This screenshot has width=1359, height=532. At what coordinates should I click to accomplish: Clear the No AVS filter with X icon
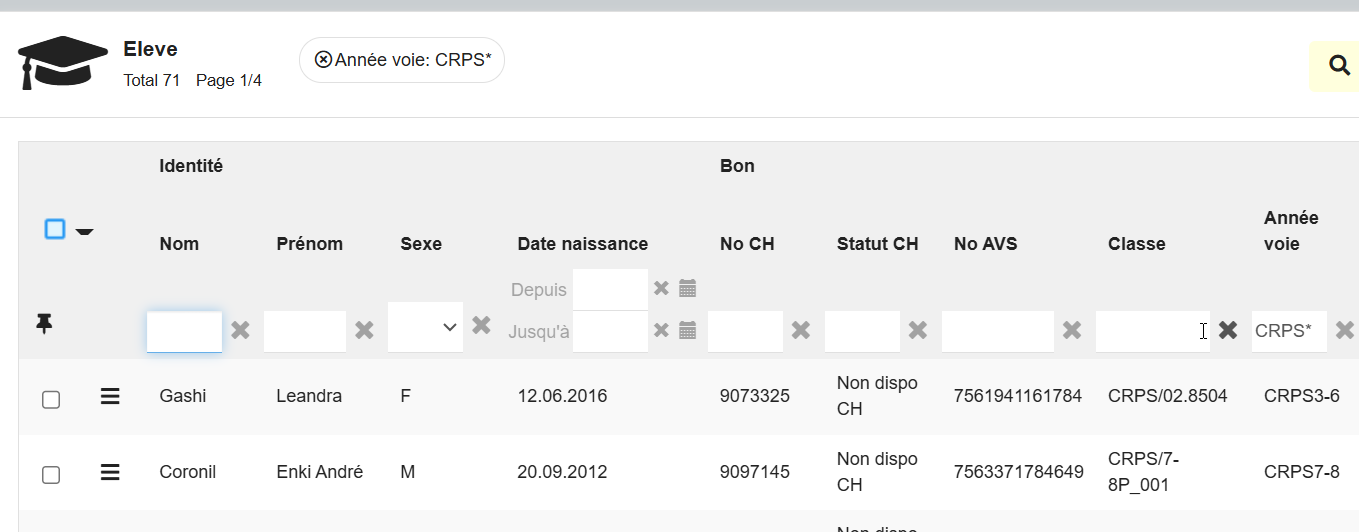(1072, 330)
